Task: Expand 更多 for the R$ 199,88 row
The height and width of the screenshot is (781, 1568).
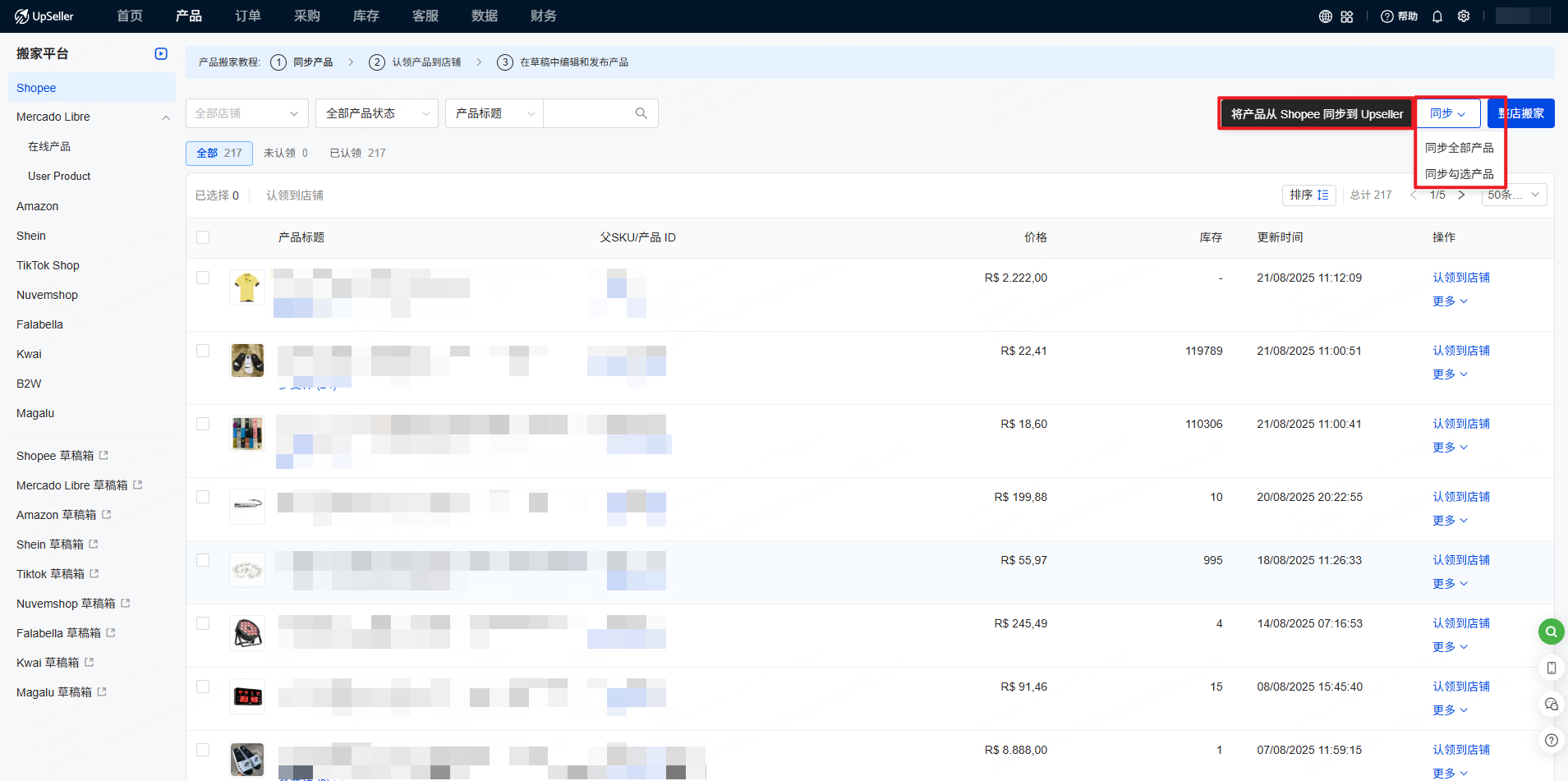Action: pos(1450,521)
